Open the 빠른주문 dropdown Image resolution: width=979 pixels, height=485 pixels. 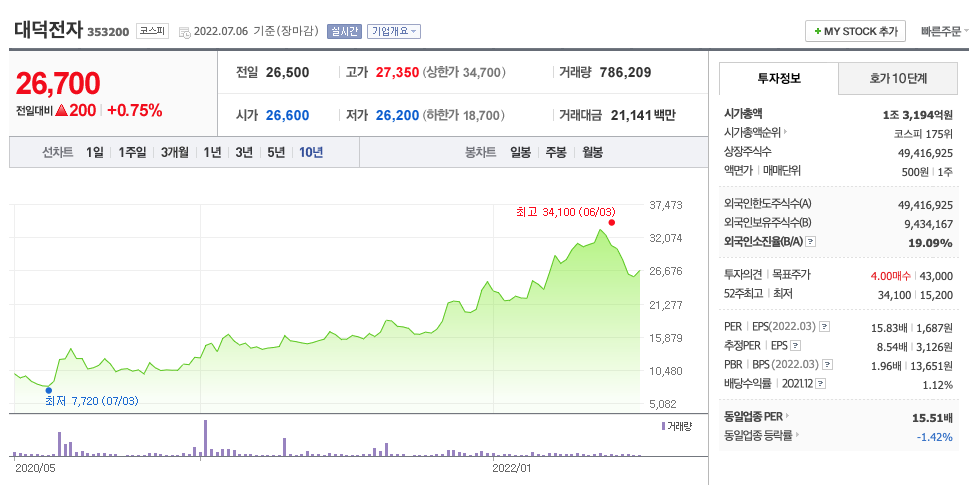(x=945, y=31)
